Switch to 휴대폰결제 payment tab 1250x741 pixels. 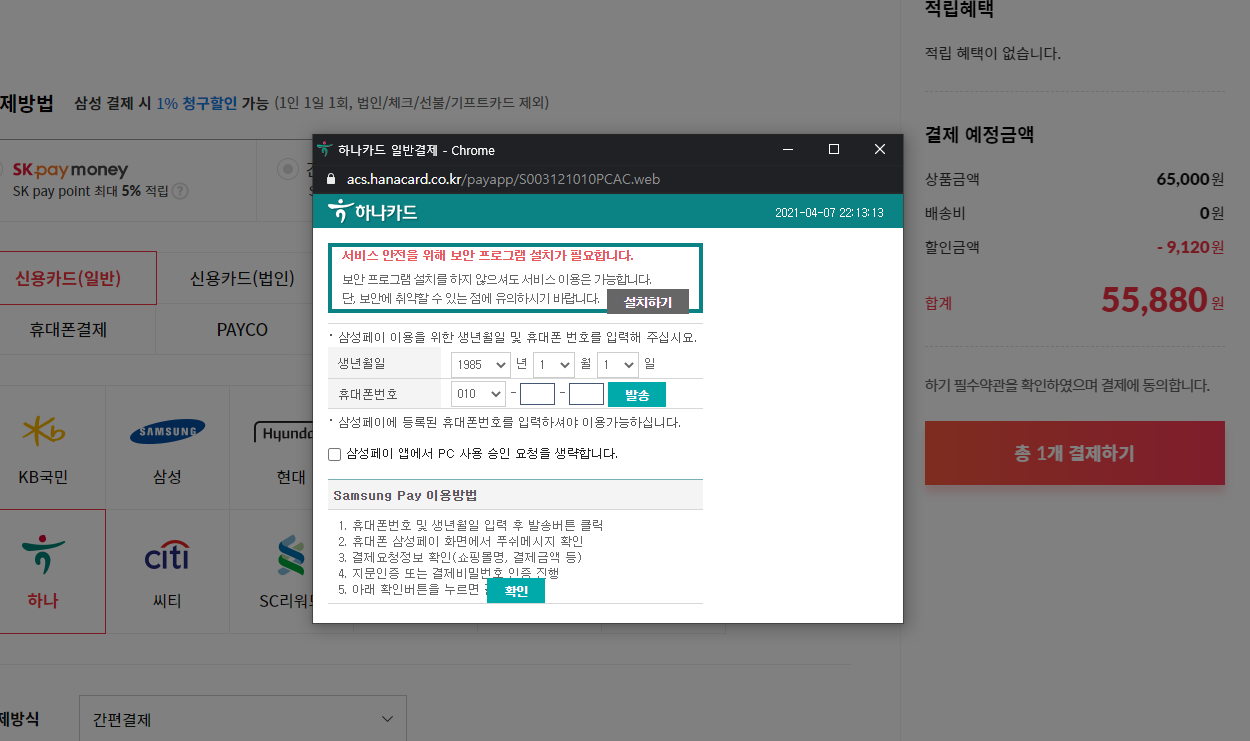point(77,329)
